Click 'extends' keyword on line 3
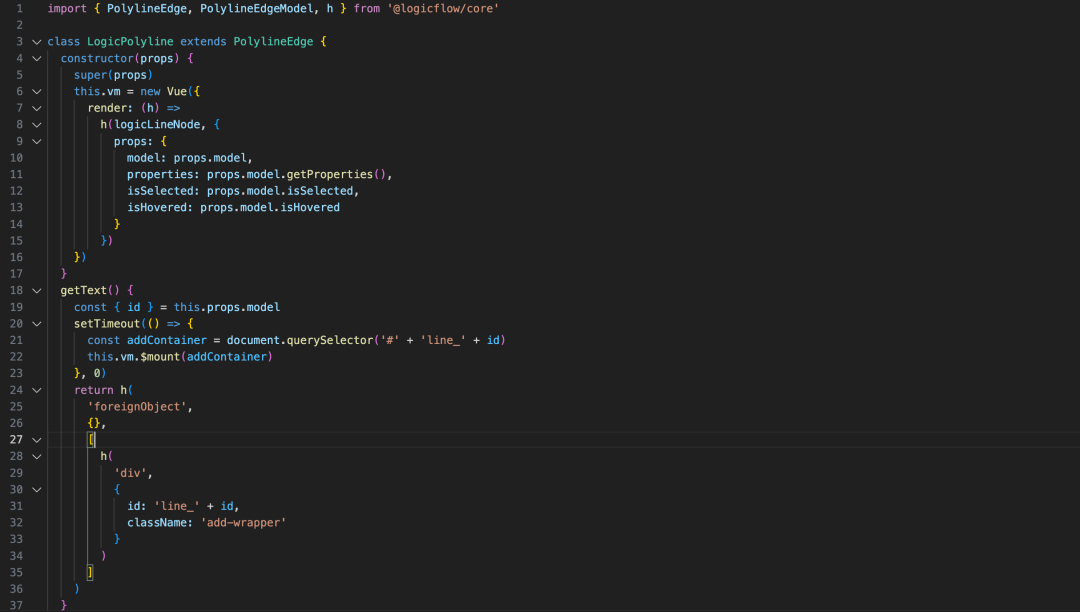The width and height of the screenshot is (1080, 612). (203, 41)
